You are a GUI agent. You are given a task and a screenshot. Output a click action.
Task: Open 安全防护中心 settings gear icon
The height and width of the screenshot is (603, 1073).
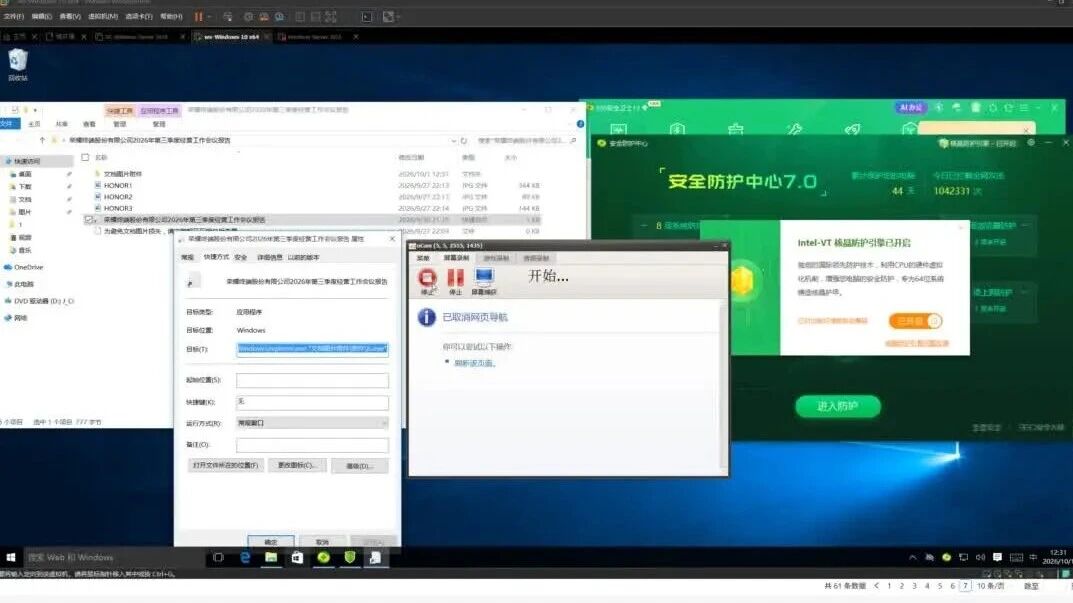pyautogui.click(x=1031, y=142)
